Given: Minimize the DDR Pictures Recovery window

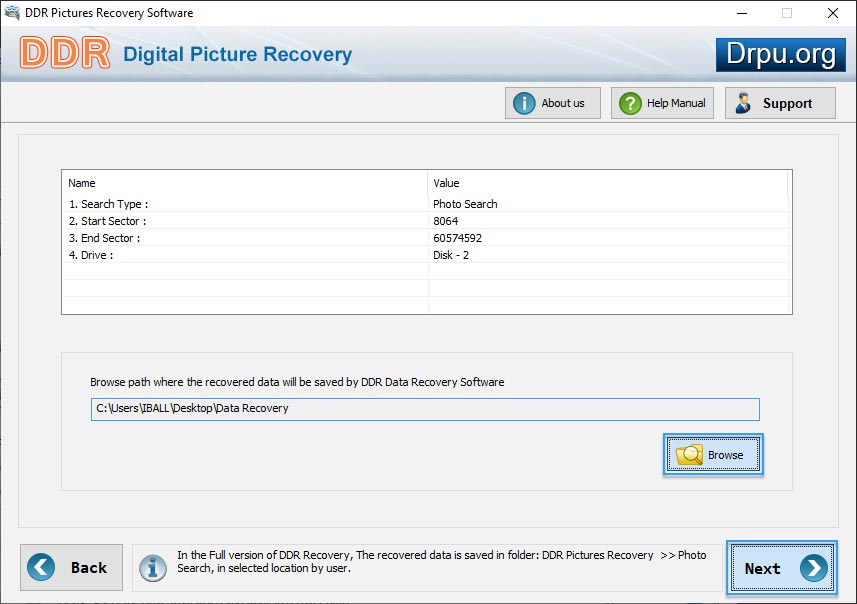Looking at the screenshot, I should 742,13.
